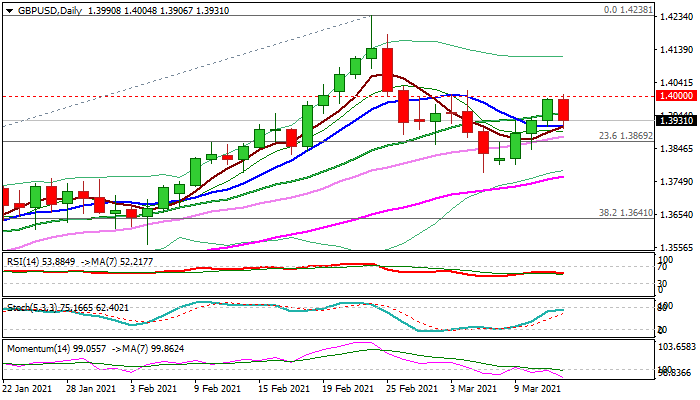The image size is (700, 400).
Task: Click the 22 Jan 2021 date label
Action: (29, 388)
